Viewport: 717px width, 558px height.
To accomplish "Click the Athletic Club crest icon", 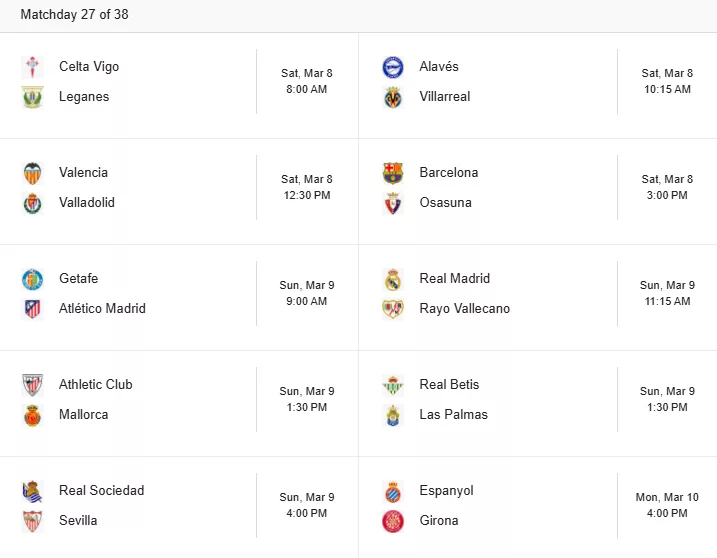I will coord(32,385).
